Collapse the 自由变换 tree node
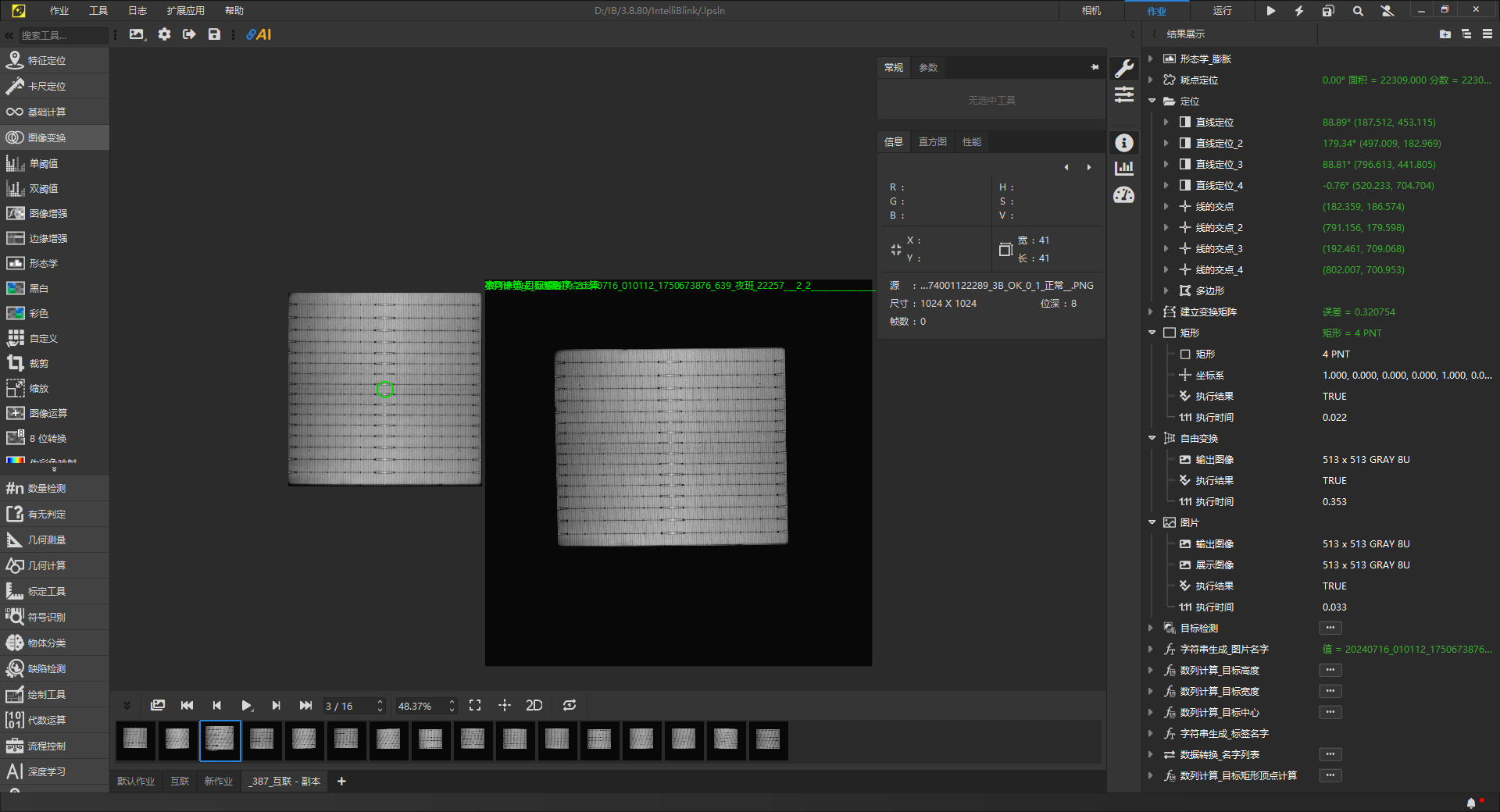 [x=1152, y=439]
